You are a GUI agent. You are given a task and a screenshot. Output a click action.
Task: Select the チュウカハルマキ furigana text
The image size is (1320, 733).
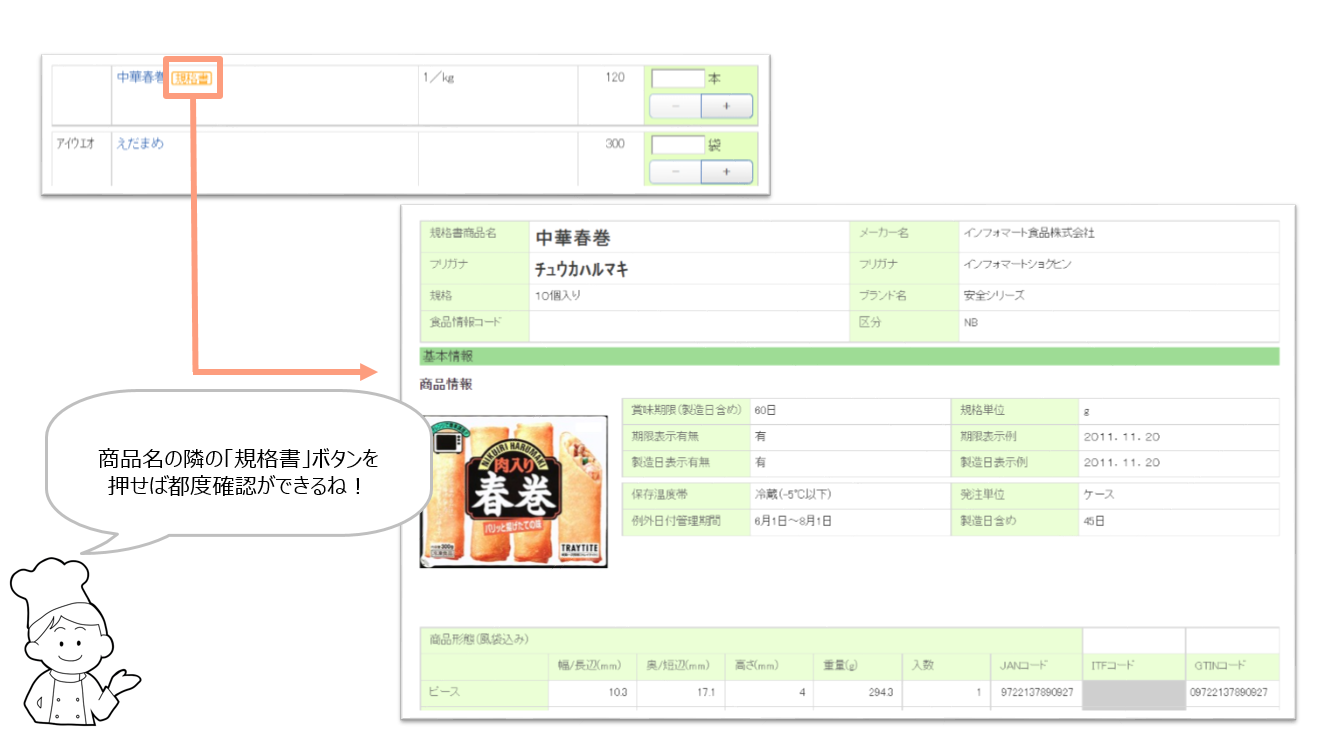(x=582, y=269)
